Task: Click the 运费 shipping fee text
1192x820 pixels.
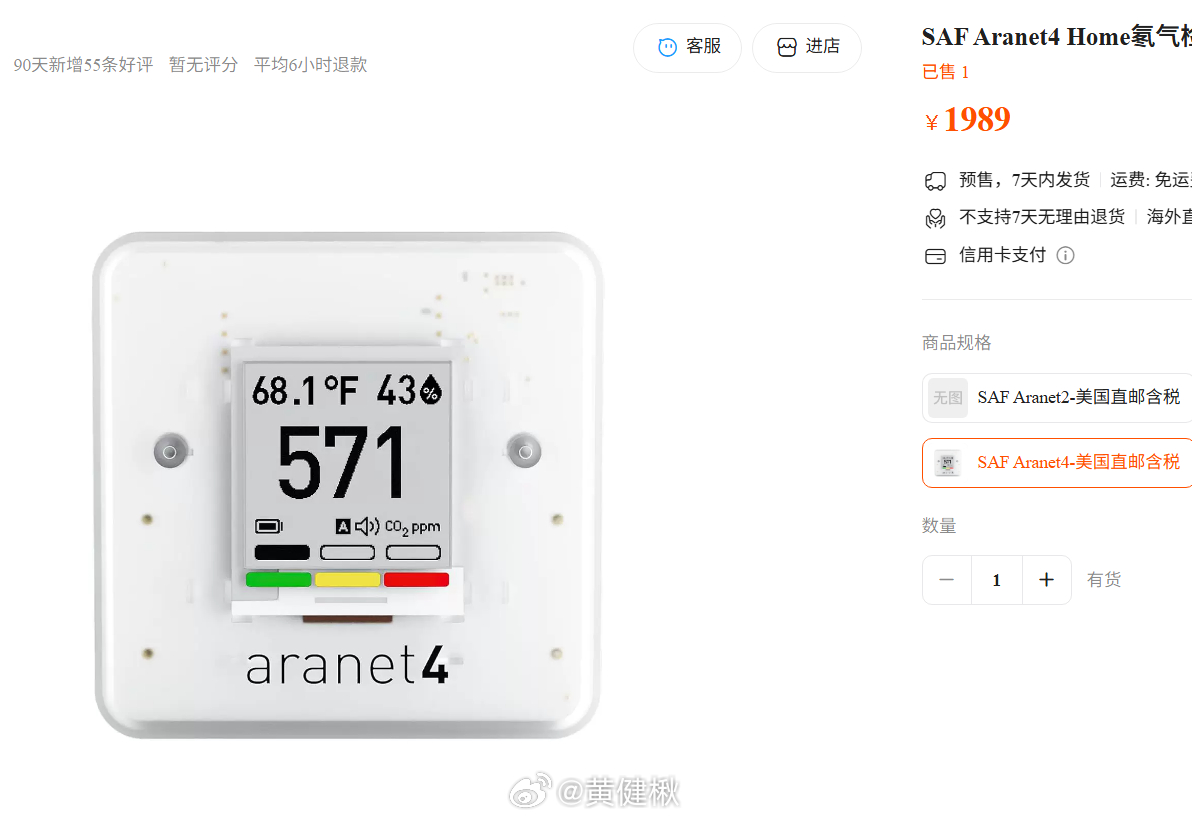Action: pyautogui.click(x=1151, y=180)
